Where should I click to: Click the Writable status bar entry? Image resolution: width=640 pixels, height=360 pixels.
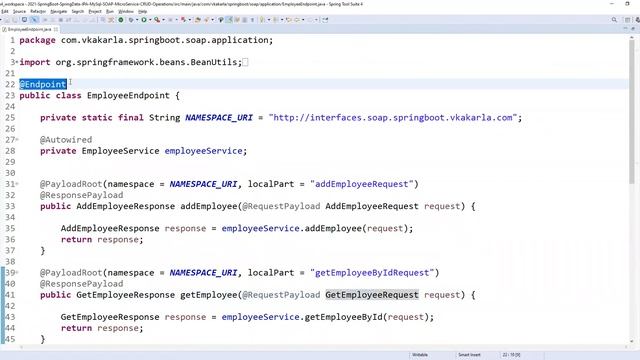[420, 355]
